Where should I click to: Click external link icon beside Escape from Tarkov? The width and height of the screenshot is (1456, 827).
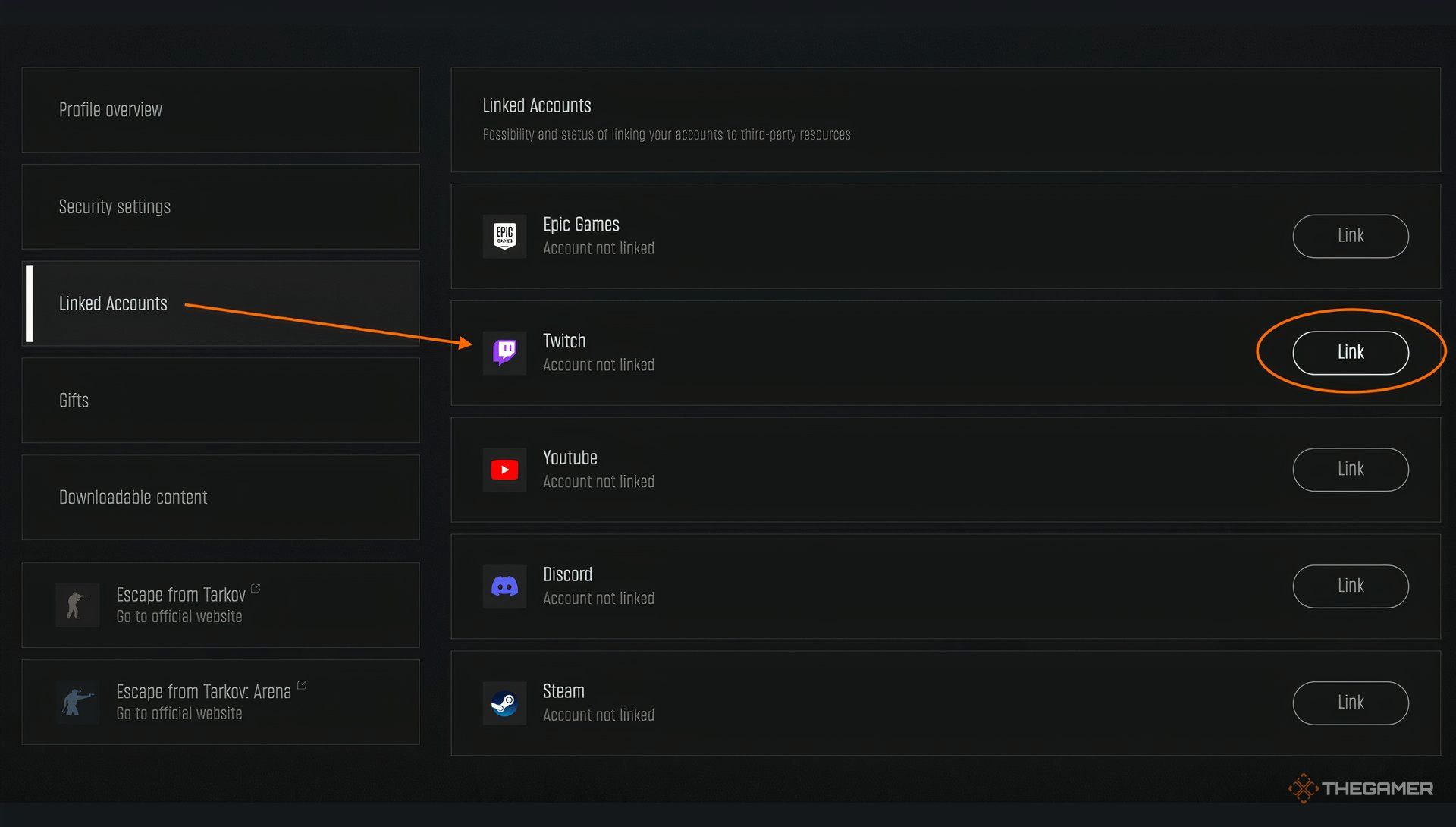pos(256,588)
